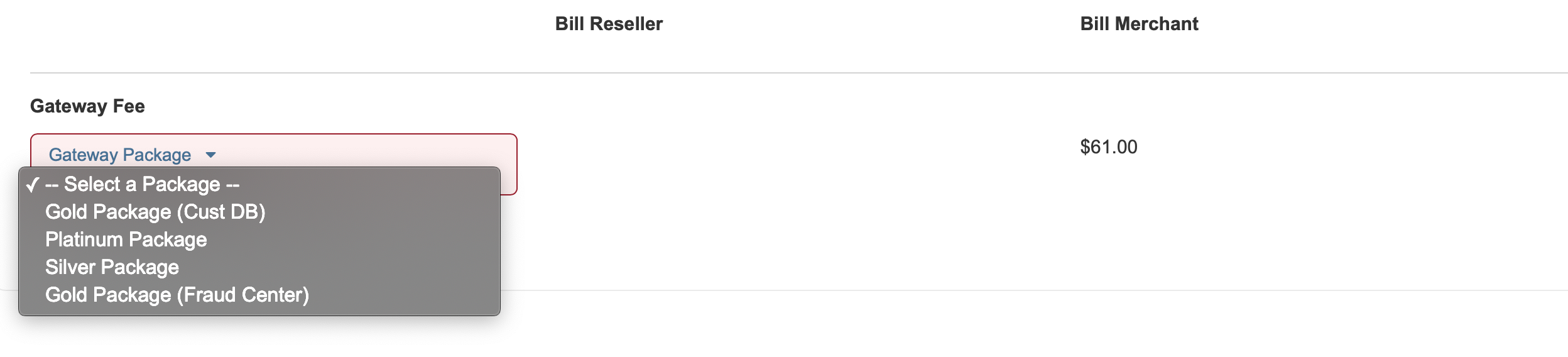Click the checkmark beside Select a Package
The width and height of the screenshot is (1568, 357).
point(33,185)
